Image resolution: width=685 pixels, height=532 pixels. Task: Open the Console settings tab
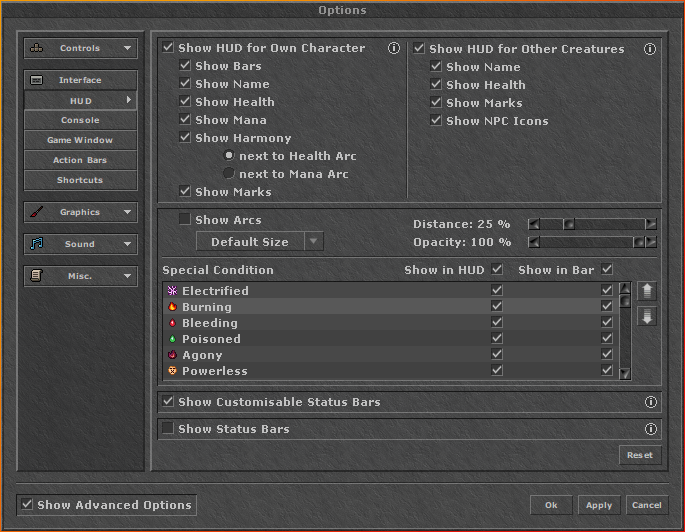pos(80,120)
